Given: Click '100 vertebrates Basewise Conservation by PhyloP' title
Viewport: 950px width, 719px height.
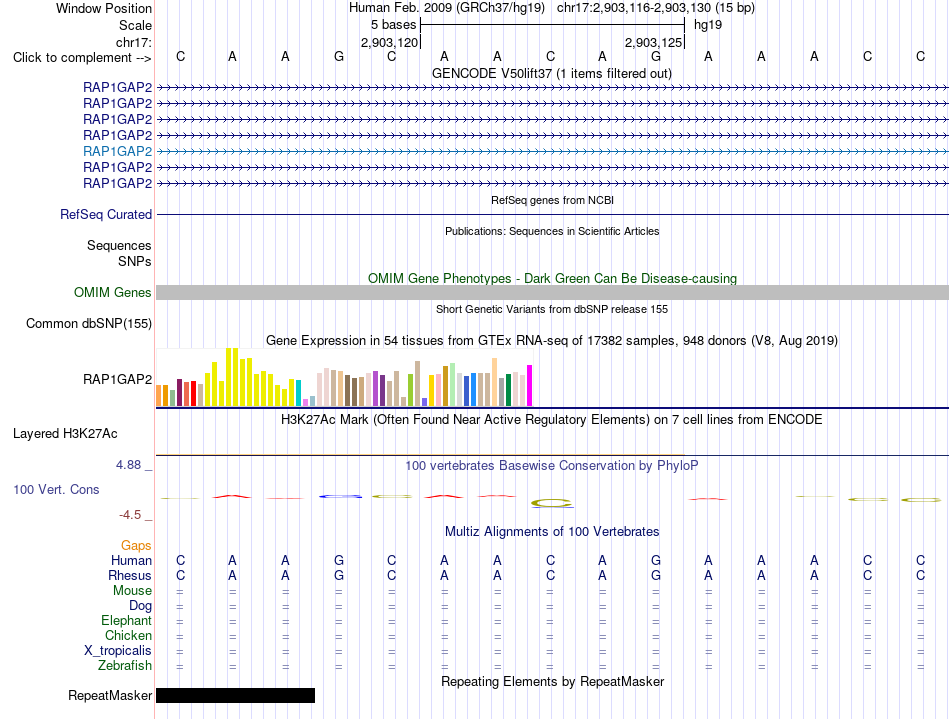Looking at the screenshot, I should coord(552,466).
